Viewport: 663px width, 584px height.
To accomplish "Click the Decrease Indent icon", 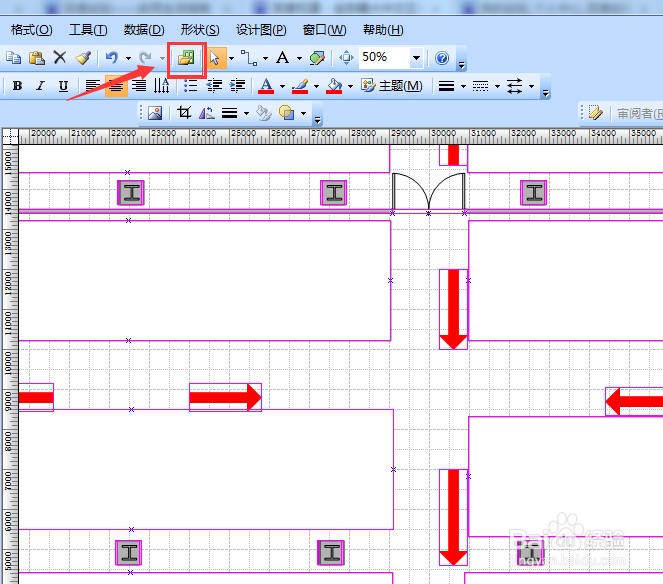I will coord(214,86).
